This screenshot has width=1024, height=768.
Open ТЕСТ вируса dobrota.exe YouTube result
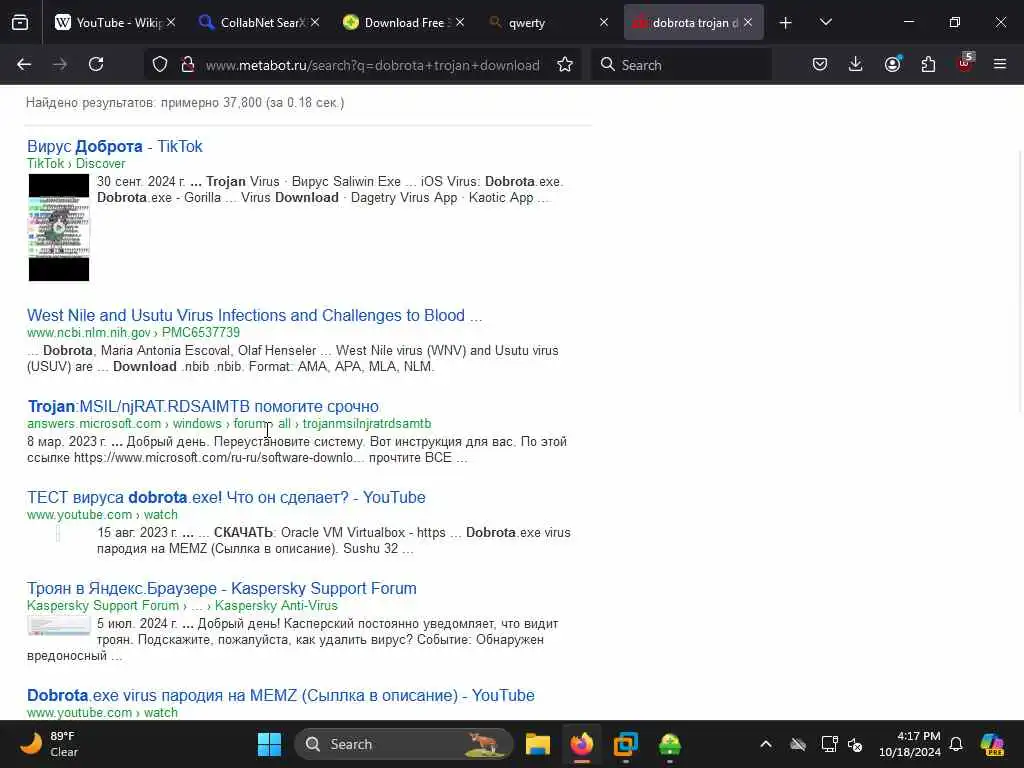tap(226, 497)
